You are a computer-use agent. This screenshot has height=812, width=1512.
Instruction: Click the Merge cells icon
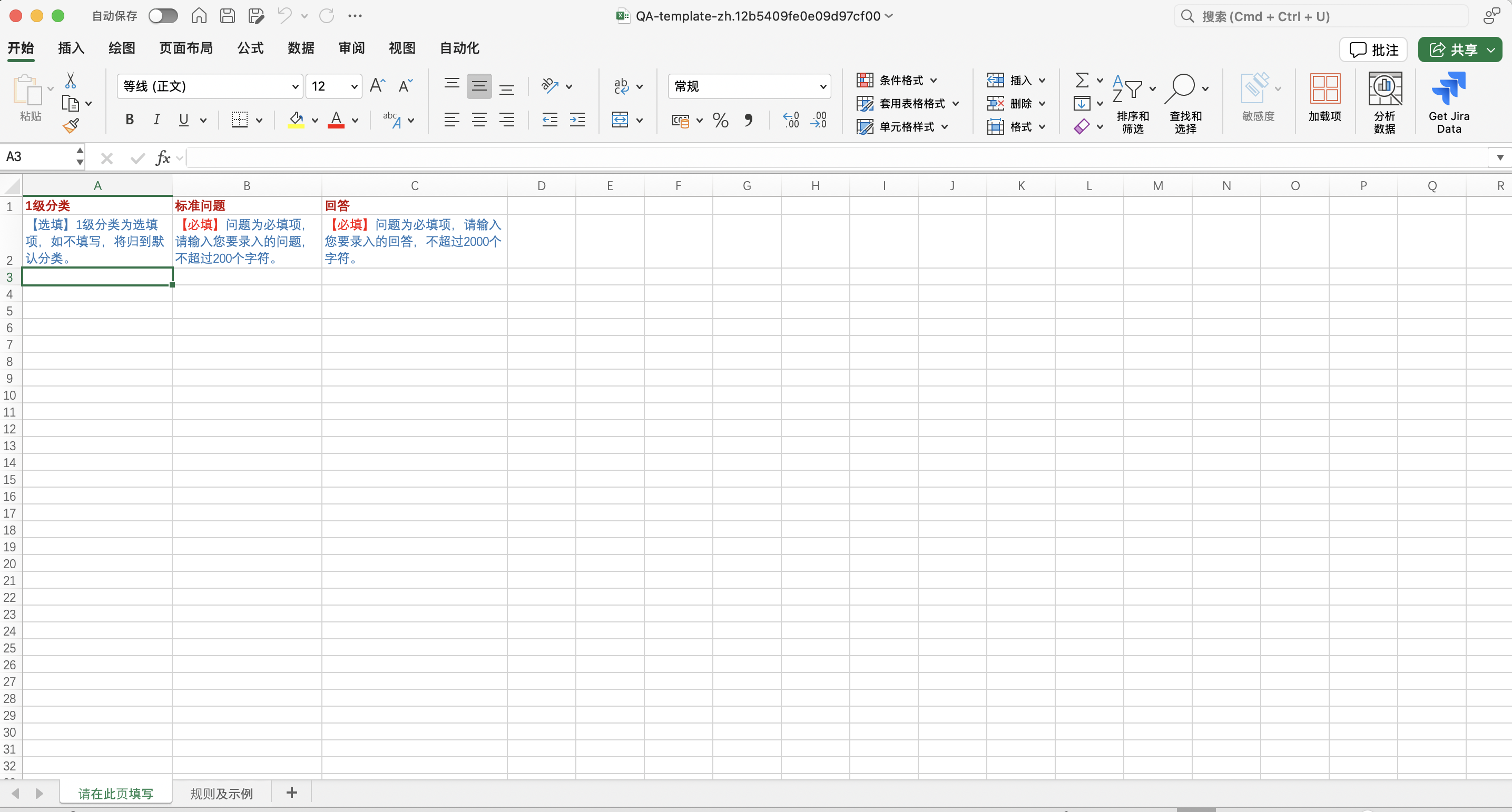[620, 120]
